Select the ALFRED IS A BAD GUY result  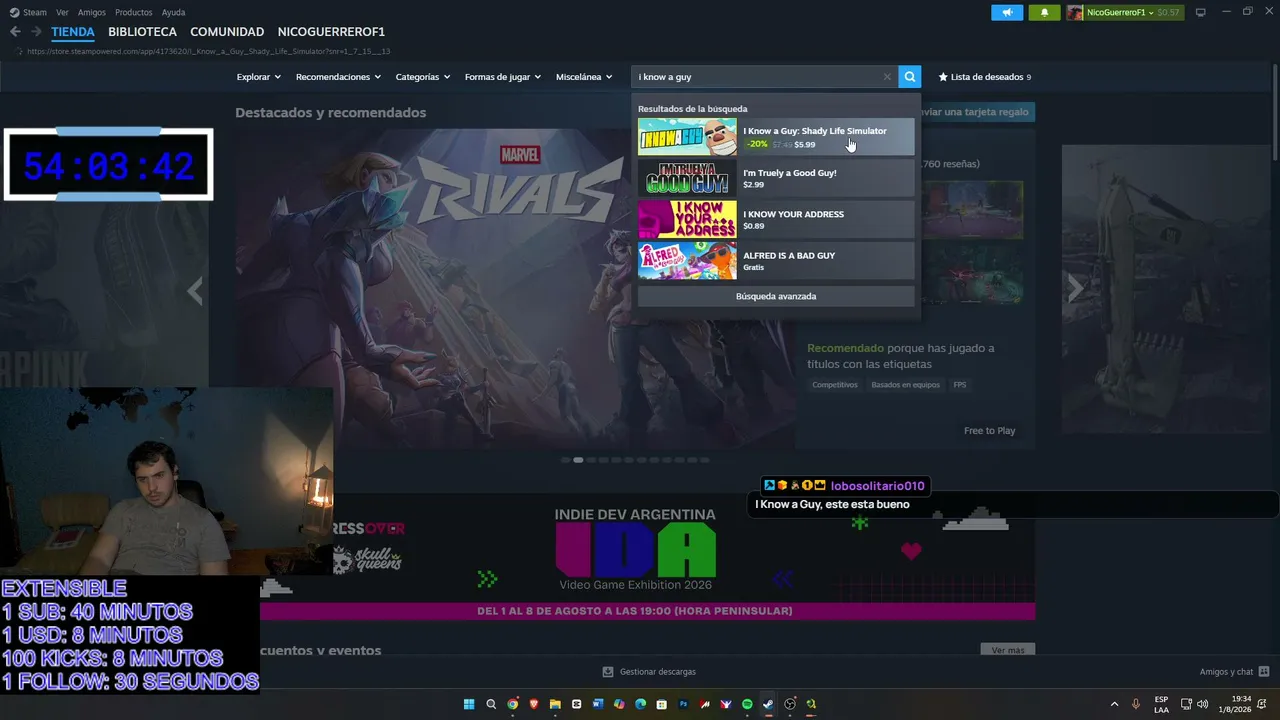pos(776,261)
